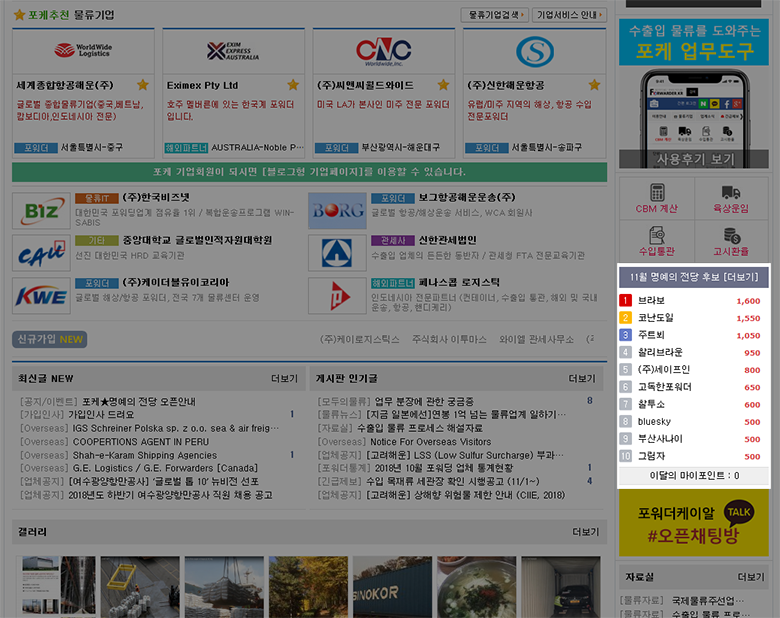Click 더보기 in 갤러리 header
Image resolution: width=780 pixels, height=618 pixels.
click(x=585, y=532)
